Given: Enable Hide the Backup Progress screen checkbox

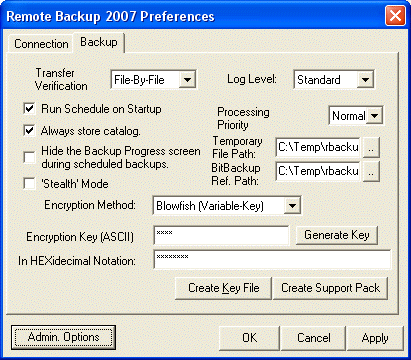Looking at the screenshot, I should pos(29,157).
